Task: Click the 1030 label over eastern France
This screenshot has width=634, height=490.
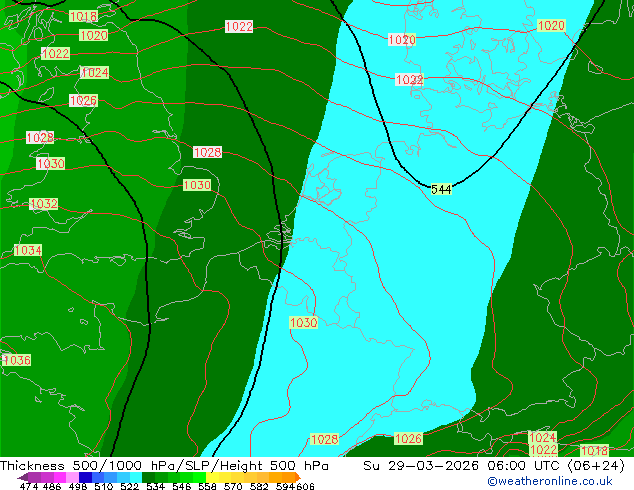Action: [x=303, y=322]
